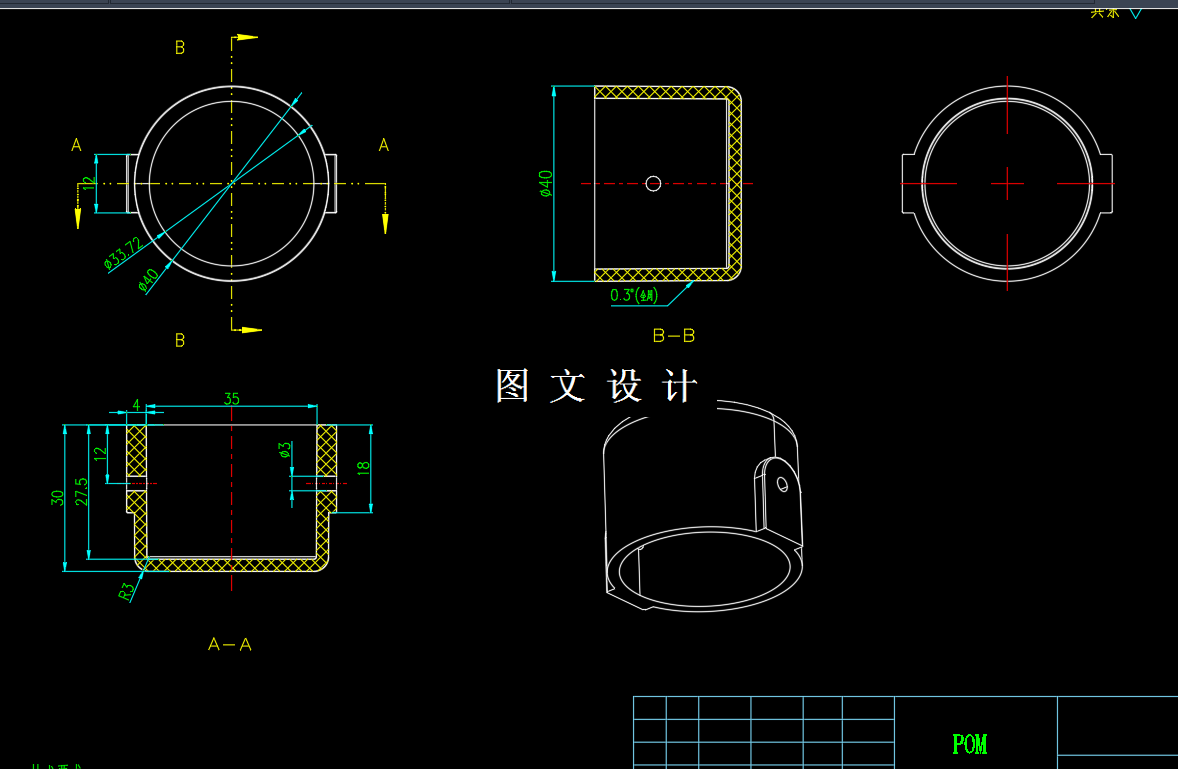Click the "B-B" section view label
This screenshot has width=1178, height=769.
coord(674,336)
